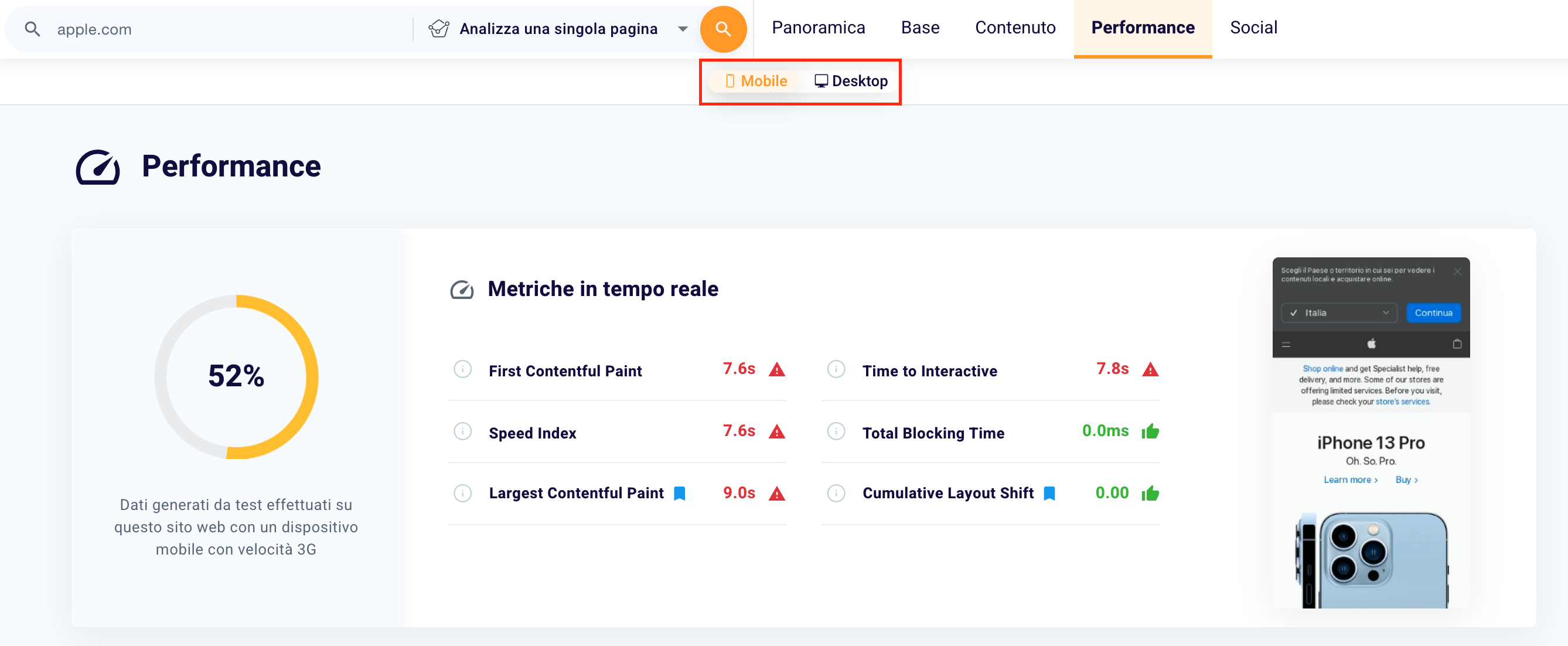Click the 7.6s value for Speed Index

[739, 430]
